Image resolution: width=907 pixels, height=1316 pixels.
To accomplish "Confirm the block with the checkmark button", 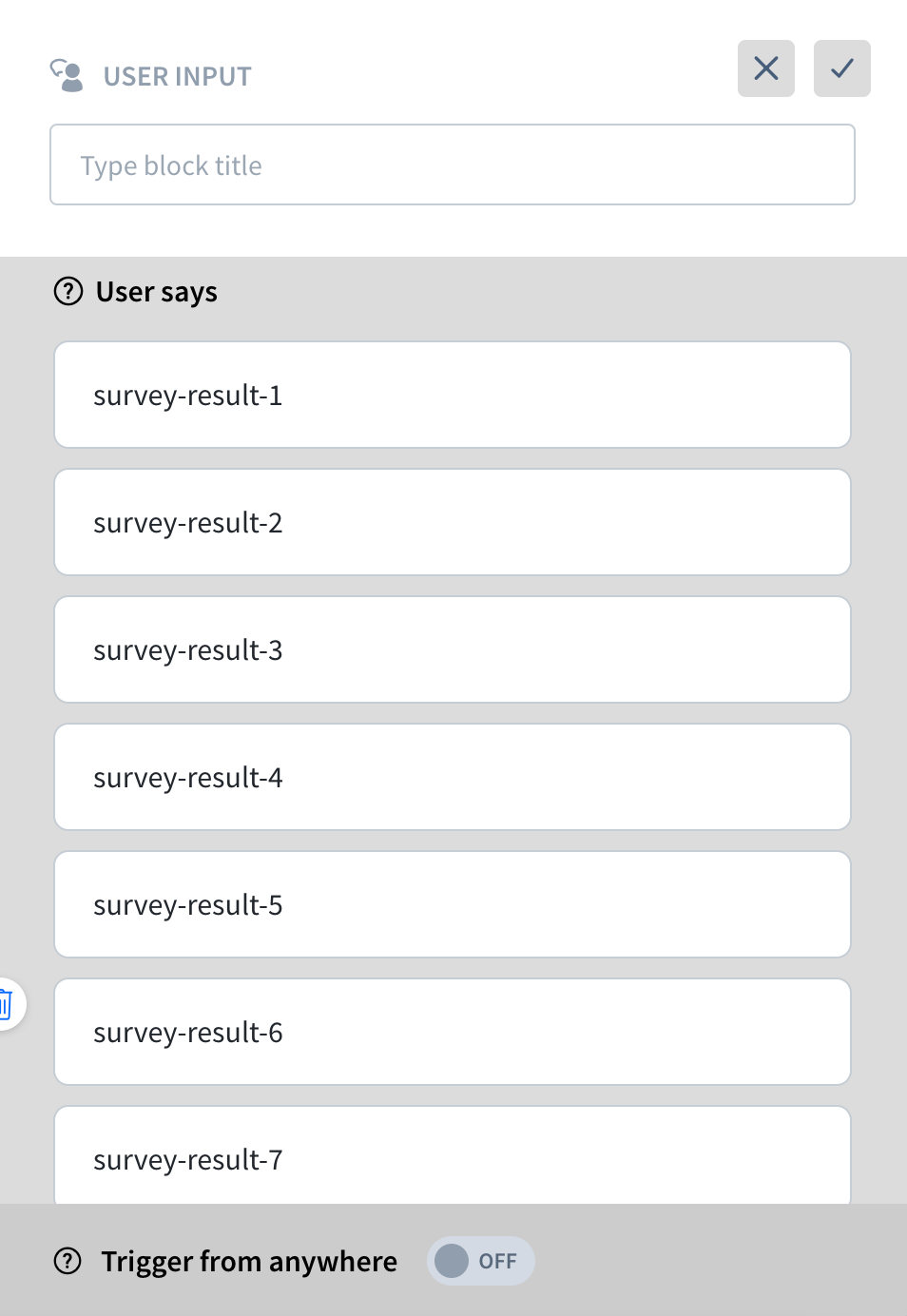I will pyautogui.click(x=842, y=68).
